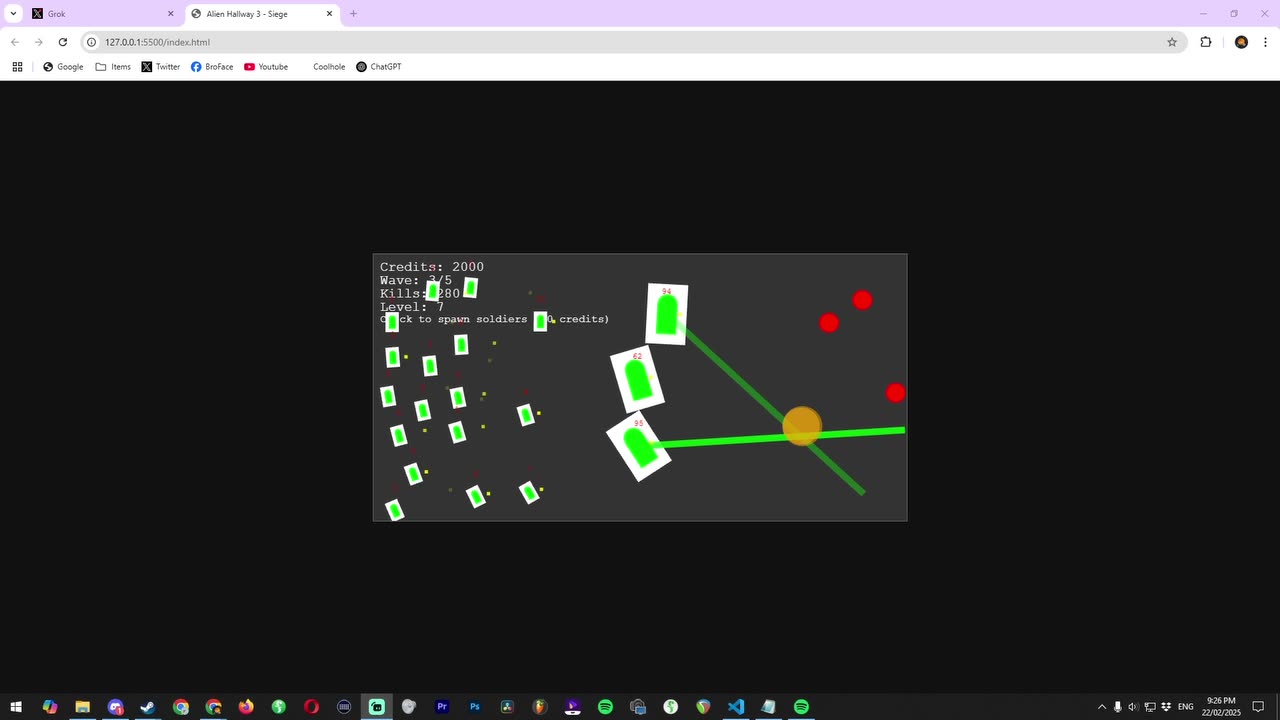Screen dimensions: 1280x720
Task: Open the Windows Start menu
Action: (x=16, y=707)
